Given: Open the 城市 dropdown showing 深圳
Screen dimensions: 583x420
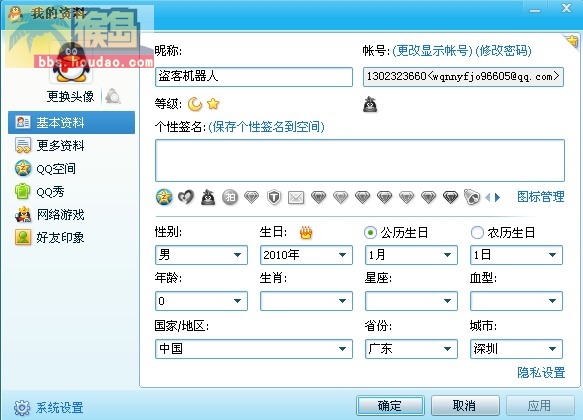Looking at the screenshot, I should pyautogui.click(x=516, y=349).
